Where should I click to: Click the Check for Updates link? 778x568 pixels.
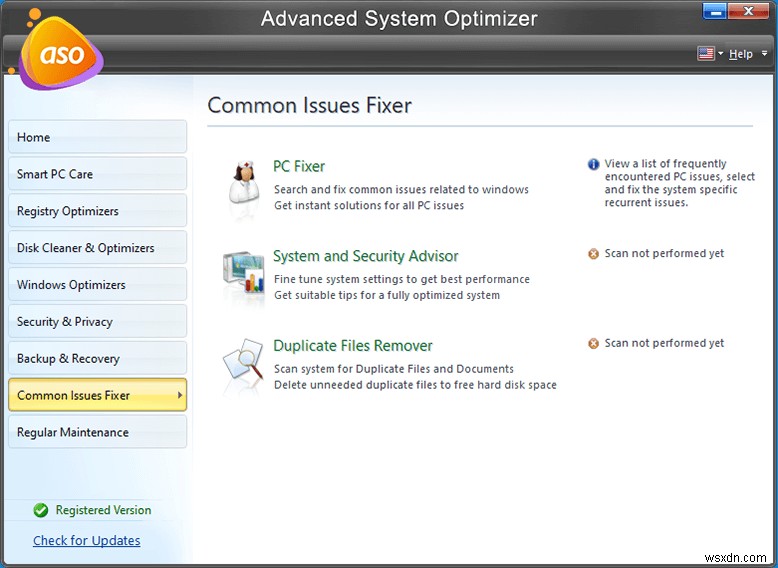click(86, 541)
